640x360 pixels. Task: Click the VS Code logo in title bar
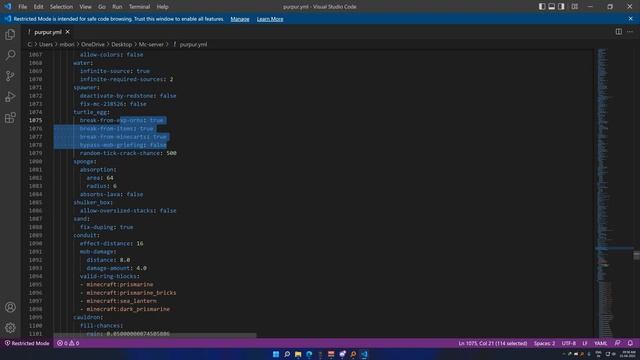(x=8, y=7)
